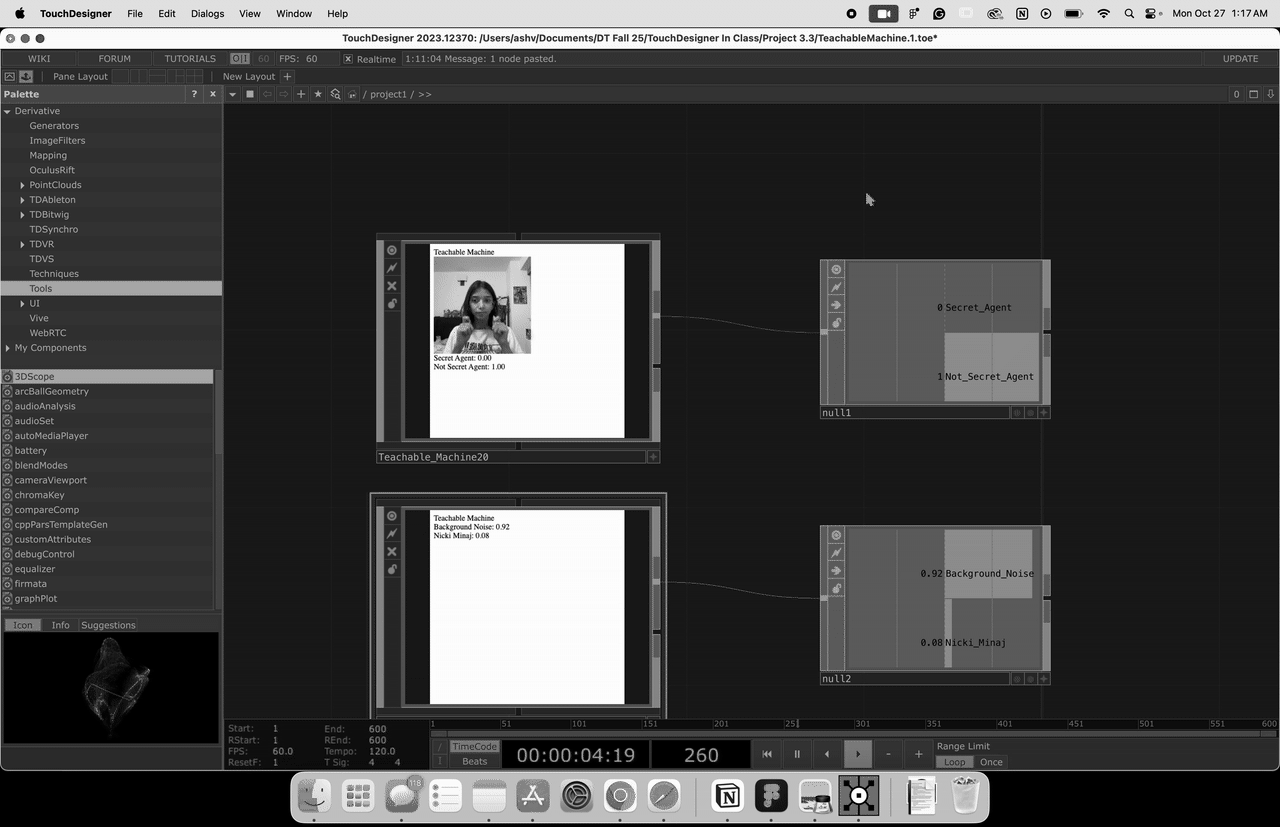The height and width of the screenshot is (827, 1280).
Task: Toggle the O|I power button
Action: click(x=240, y=59)
